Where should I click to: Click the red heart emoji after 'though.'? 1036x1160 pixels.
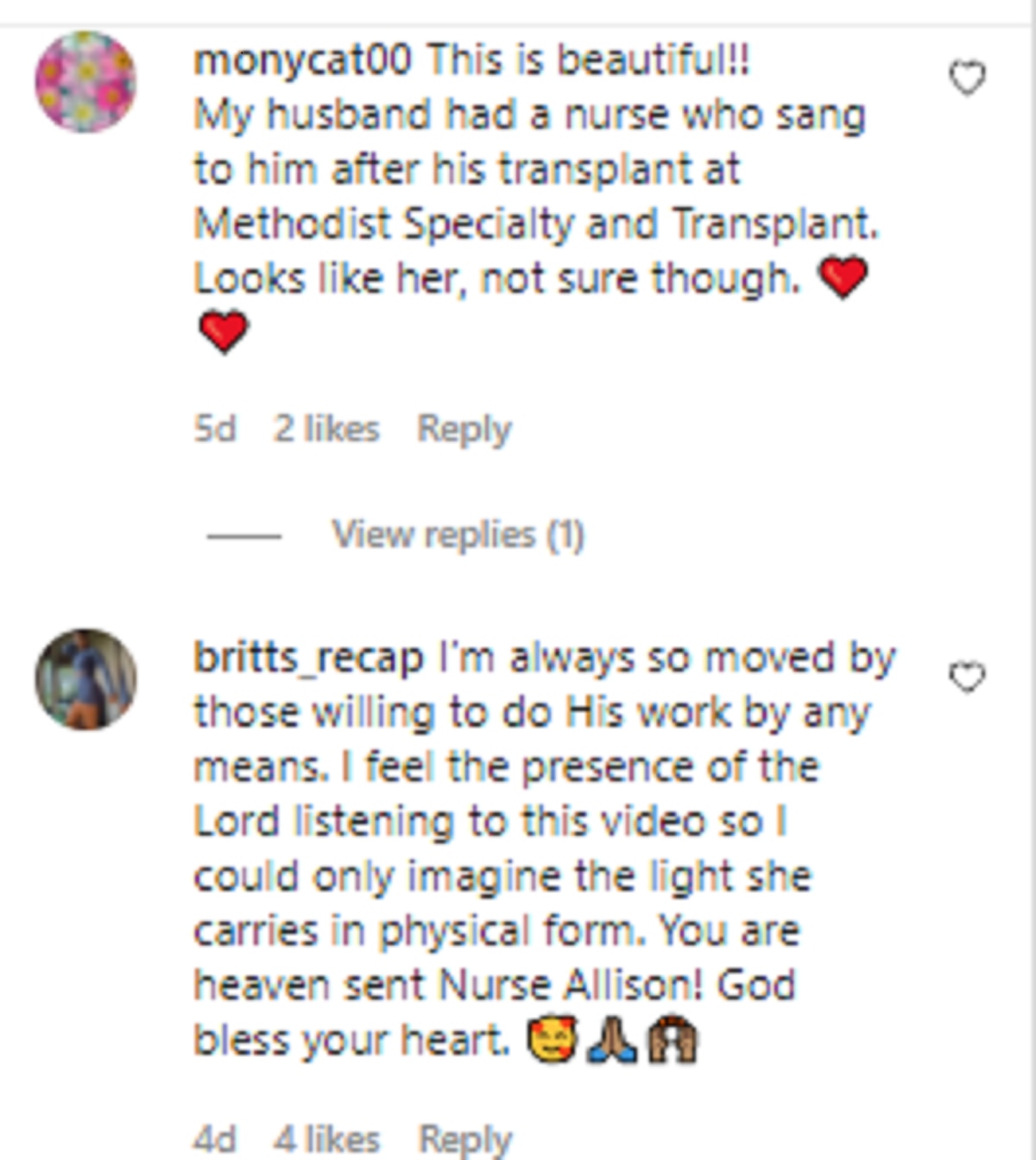[x=843, y=278]
